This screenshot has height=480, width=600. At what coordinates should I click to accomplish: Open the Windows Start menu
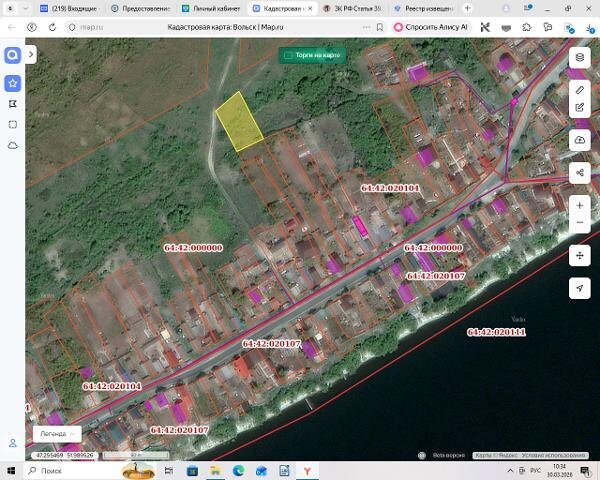tap(11, 470)
